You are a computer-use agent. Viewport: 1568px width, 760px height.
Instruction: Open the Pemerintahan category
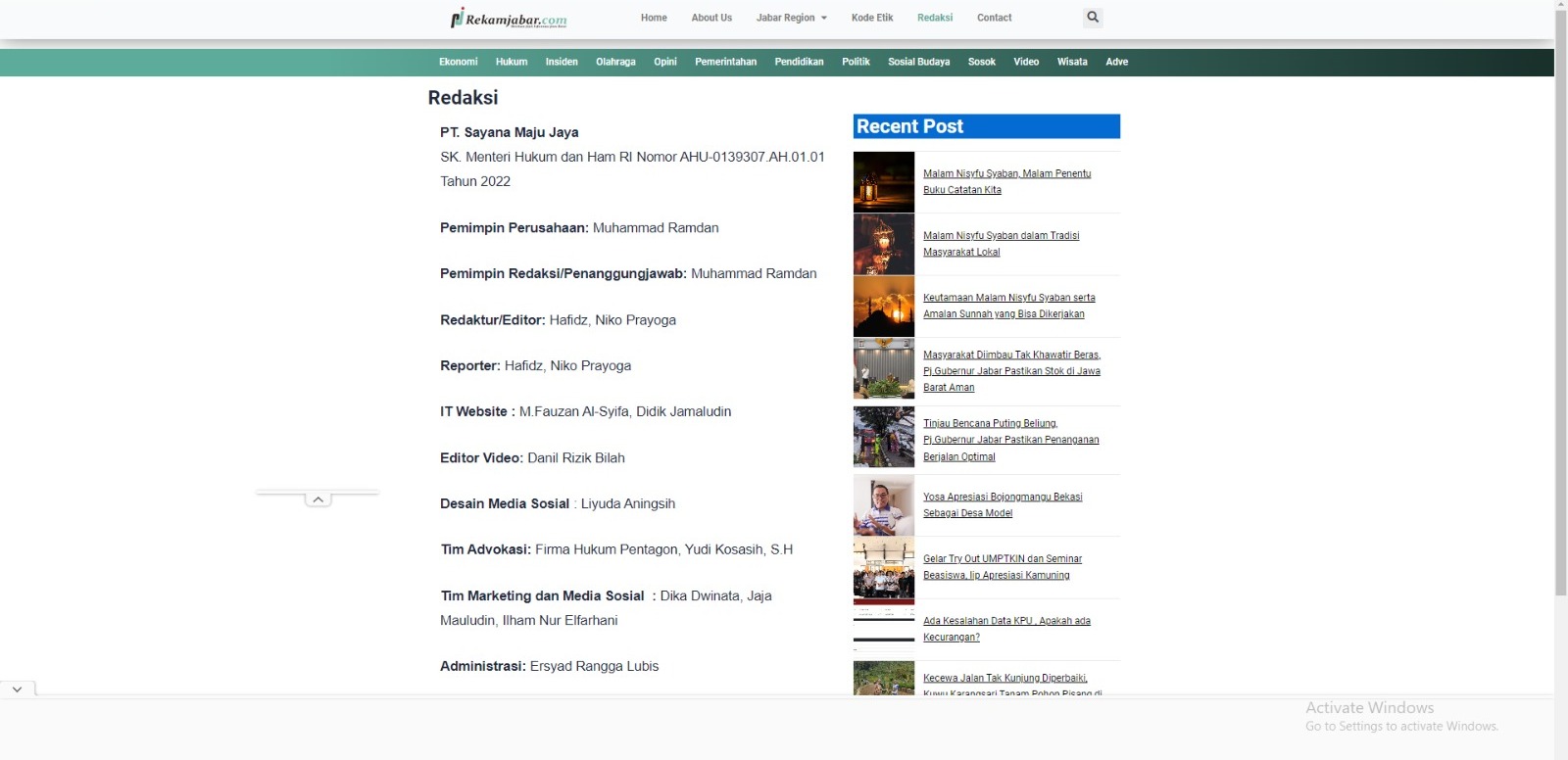(x=725, y=62)
